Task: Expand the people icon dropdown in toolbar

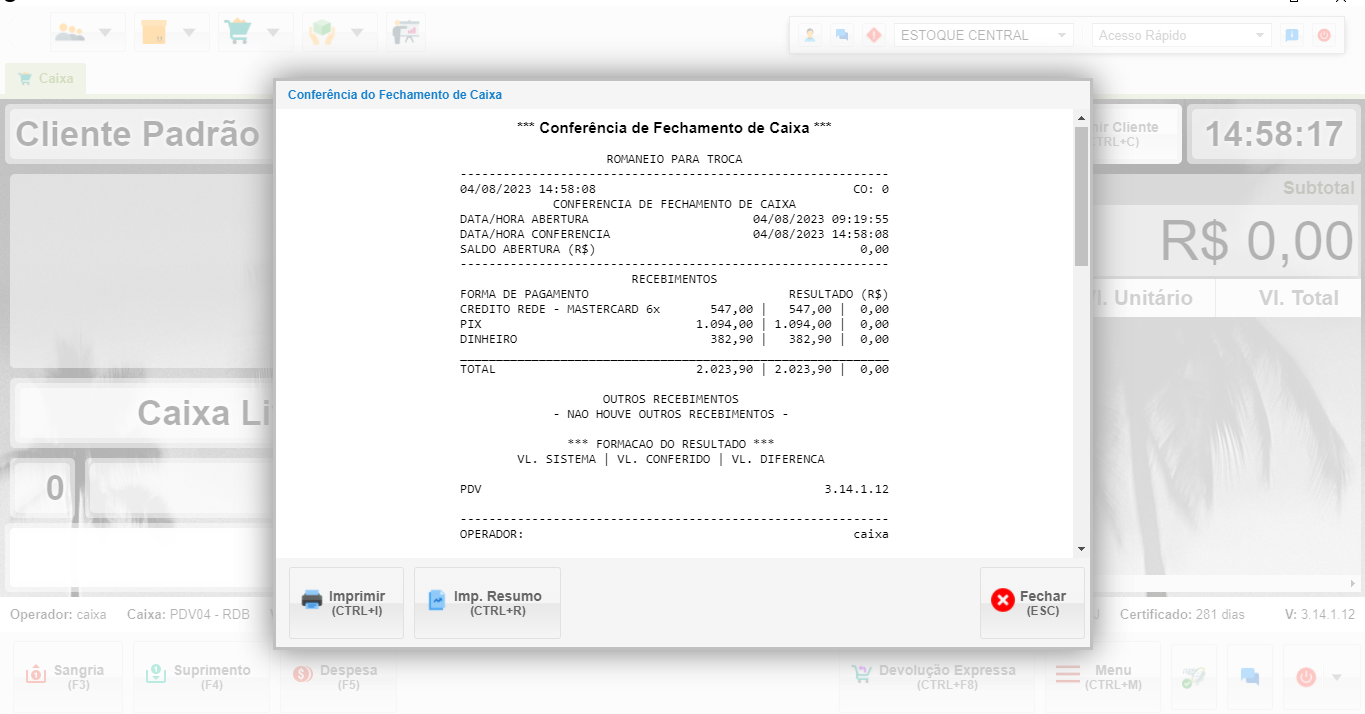Action: [105, 32]
